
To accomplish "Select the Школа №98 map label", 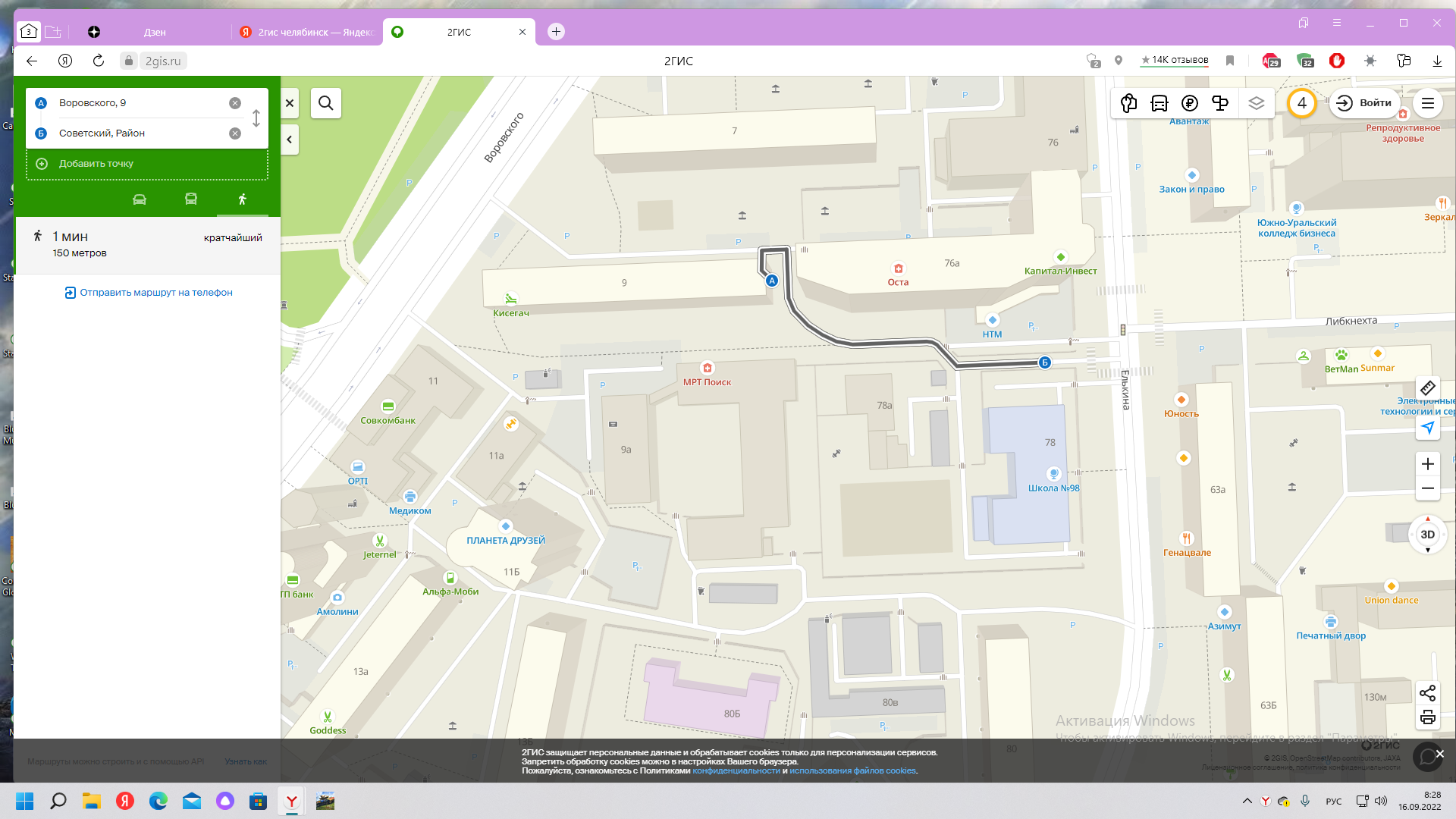I will tap(1053, 488).
